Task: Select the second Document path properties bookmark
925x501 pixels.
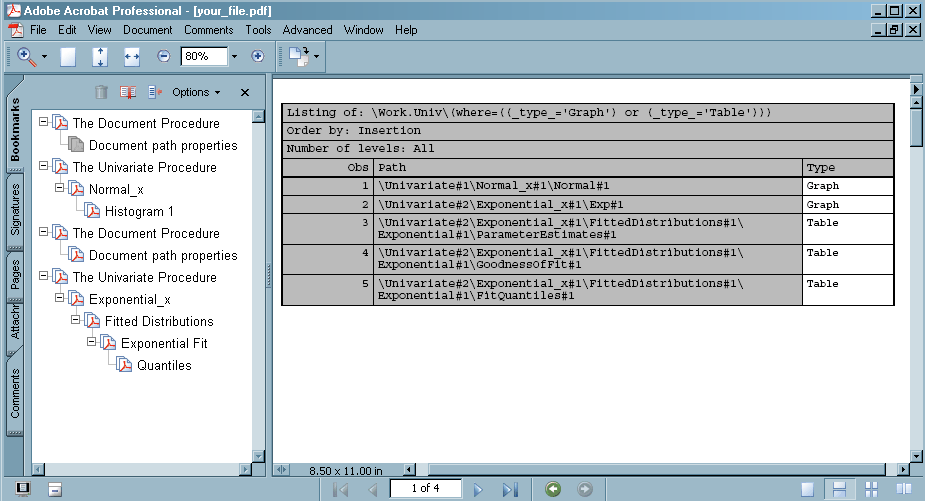Action: pyautogui.click(x=163, y=256)
